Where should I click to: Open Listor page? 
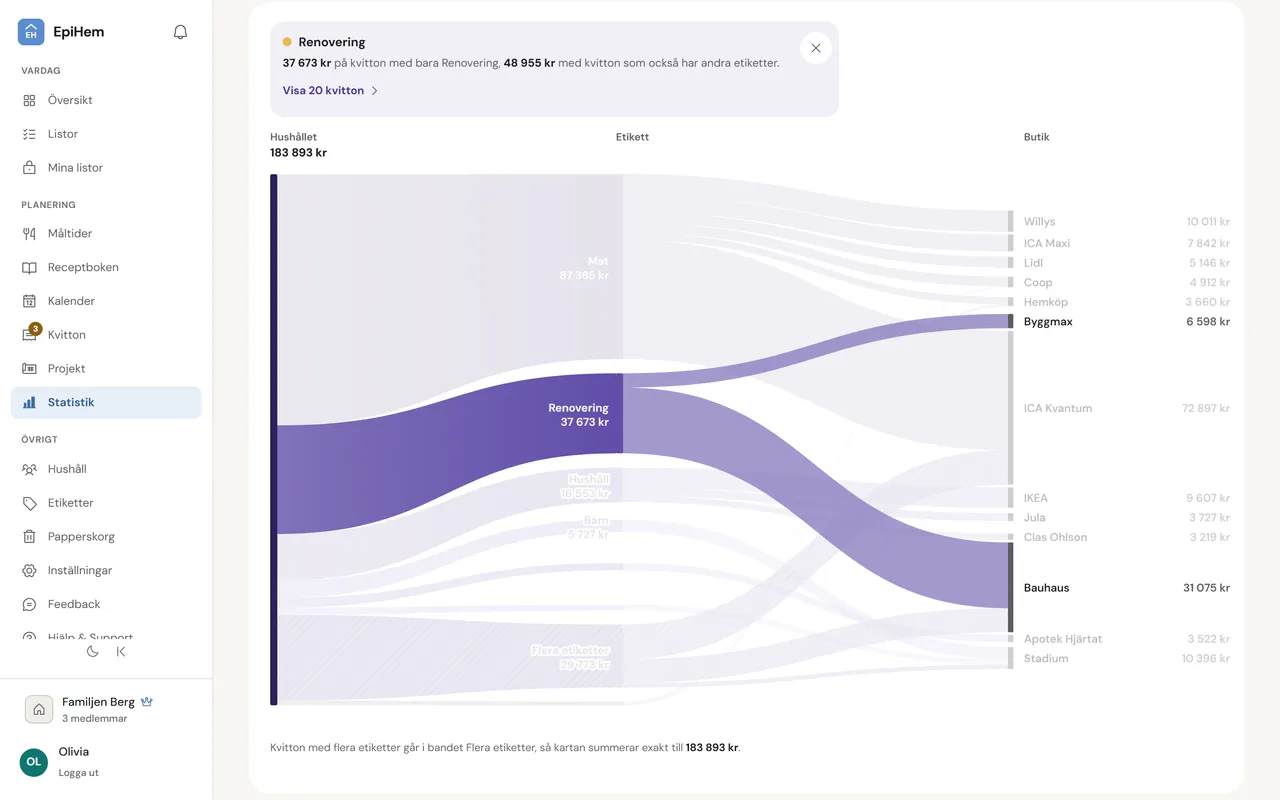pos(106,134)
